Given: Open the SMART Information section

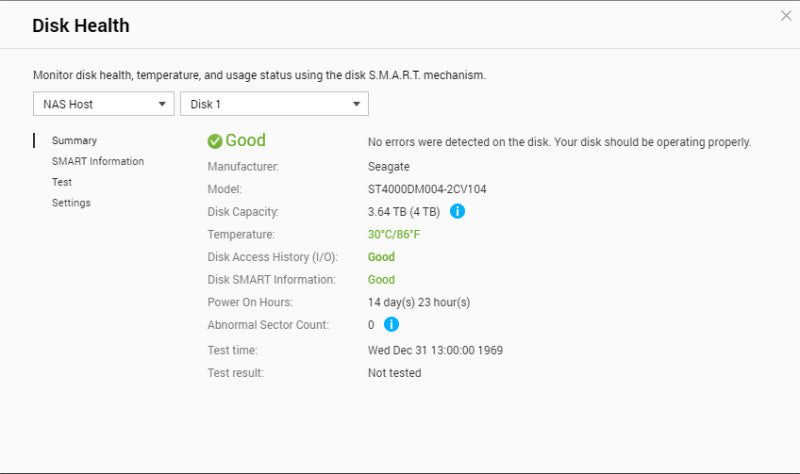Looking at the screenshot, I should (x=97, y=161).
